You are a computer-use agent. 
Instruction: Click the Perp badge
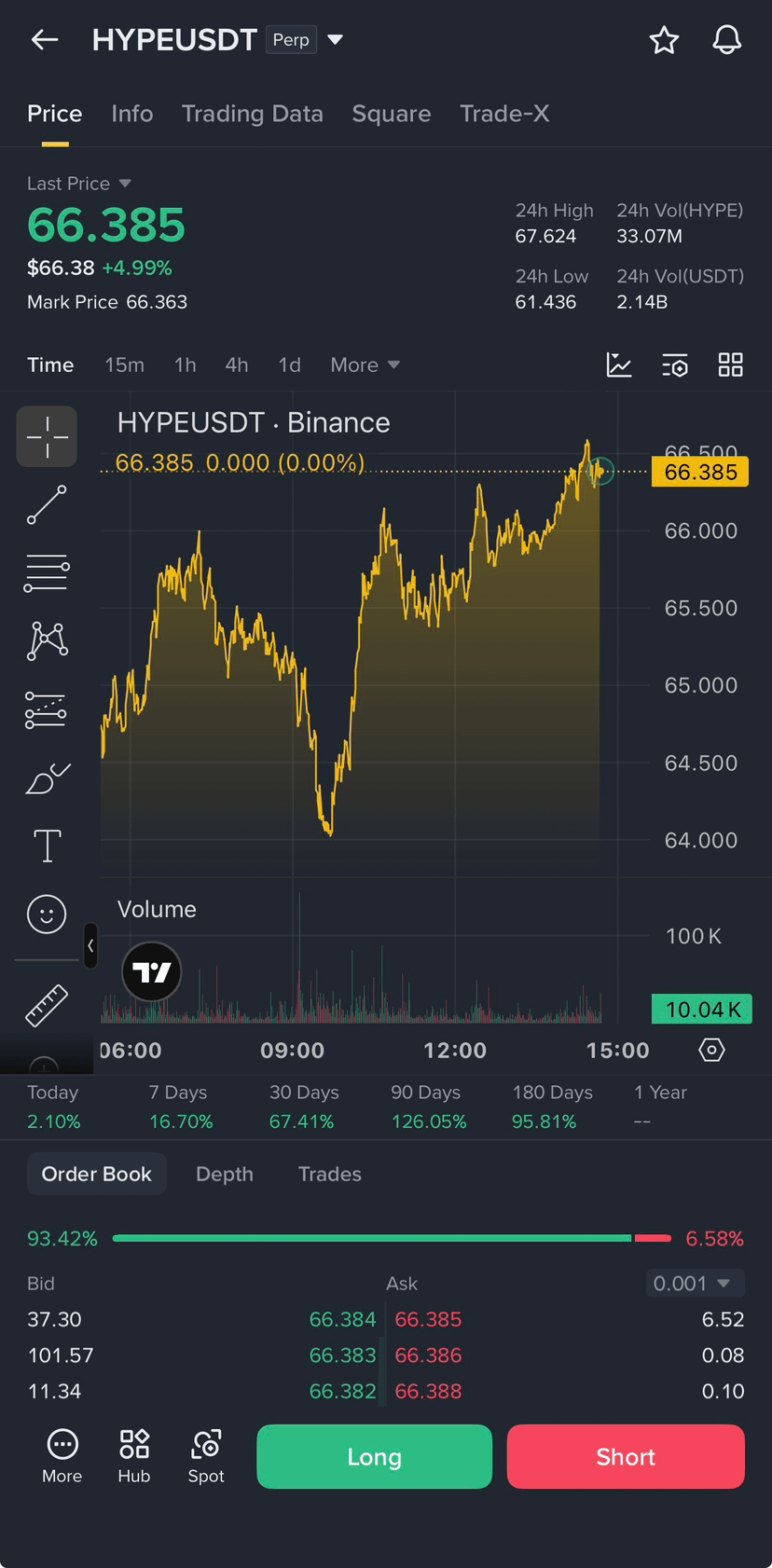291,40
